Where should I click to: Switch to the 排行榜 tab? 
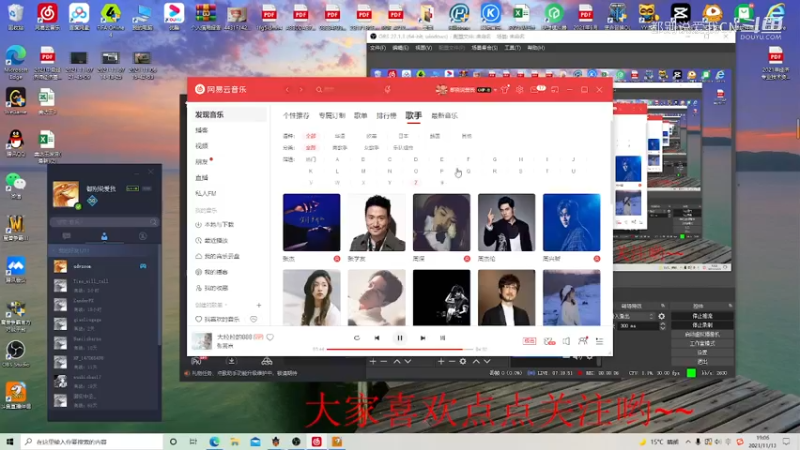tap(386, 116)
